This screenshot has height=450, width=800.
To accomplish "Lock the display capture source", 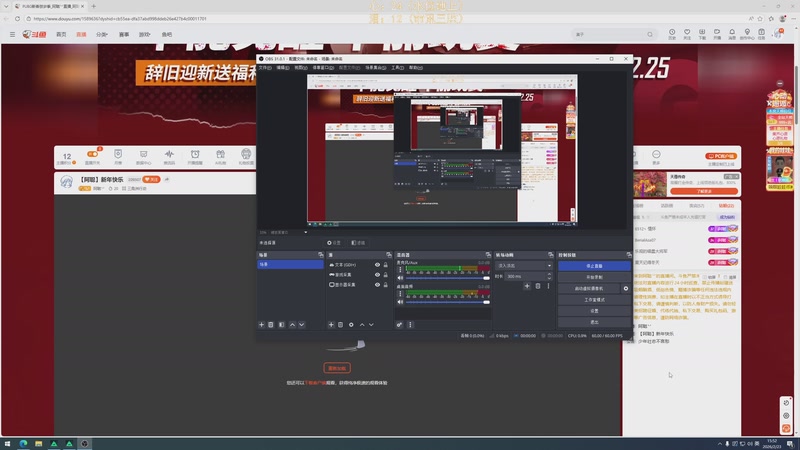I will (x=385, y=285).
